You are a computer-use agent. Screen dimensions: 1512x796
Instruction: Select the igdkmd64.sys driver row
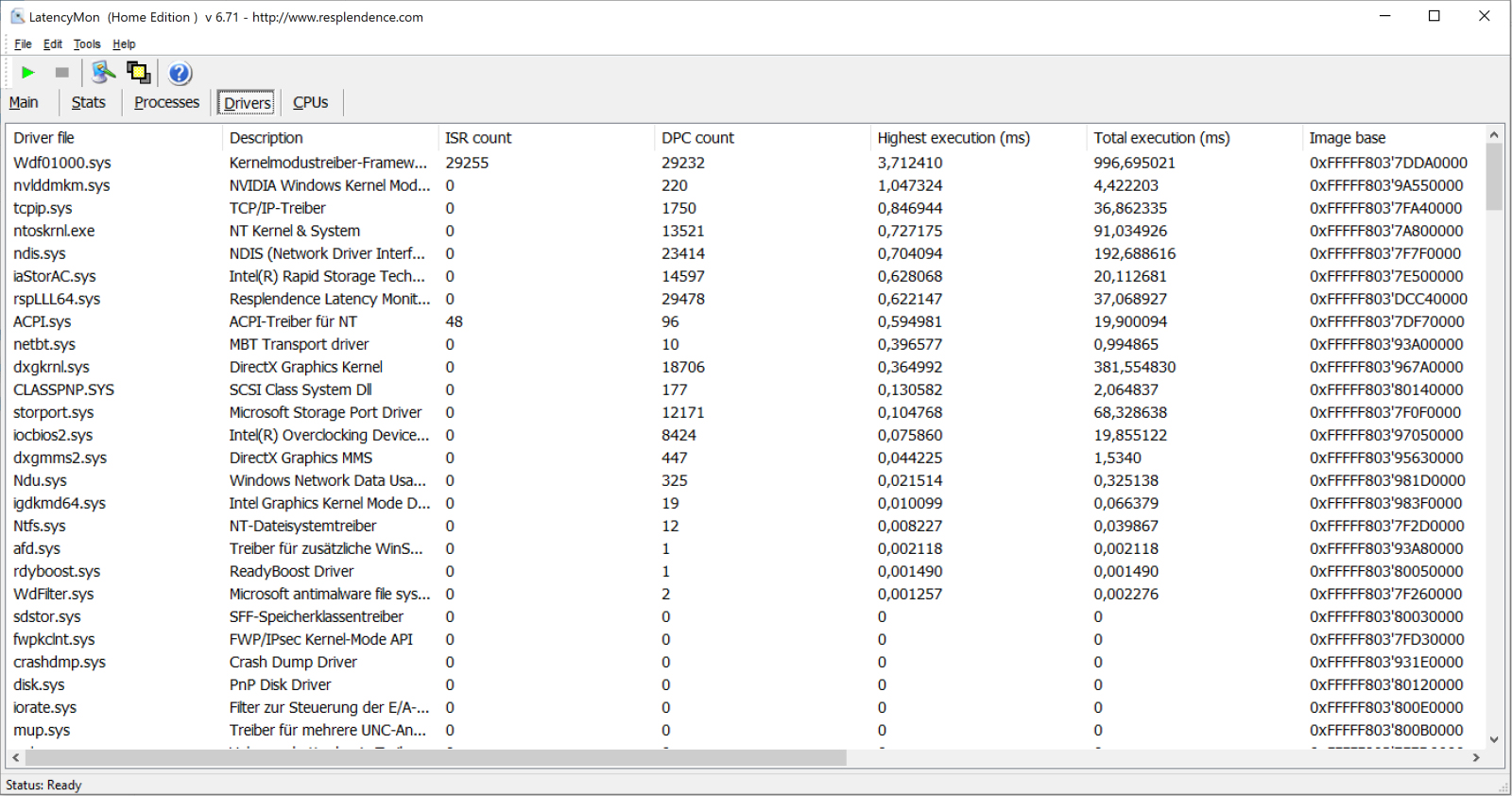745,503
